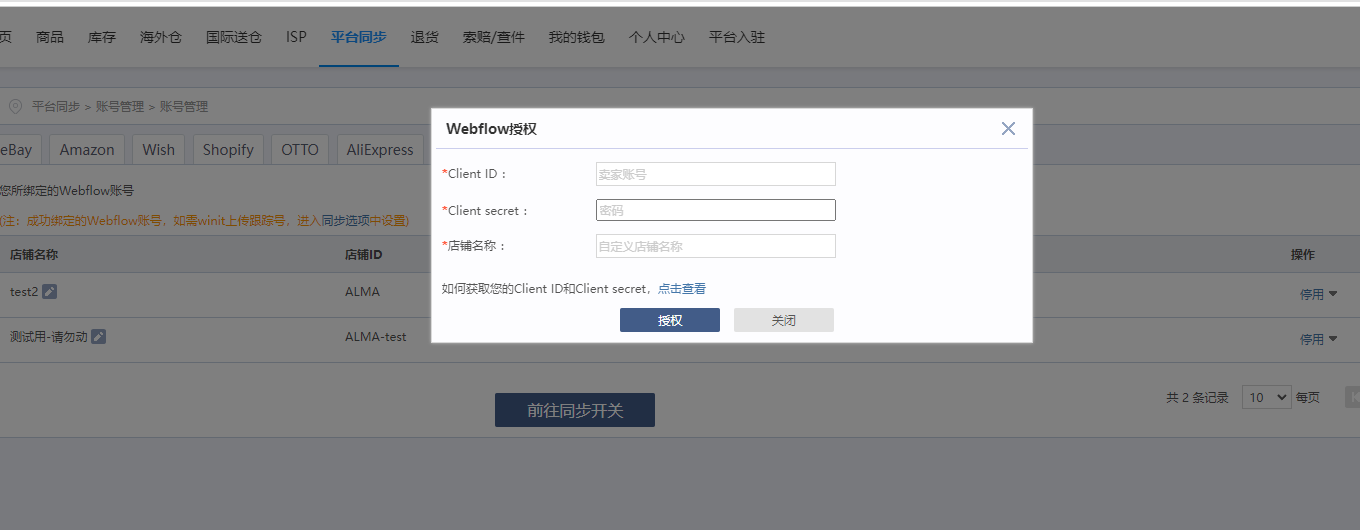Focus the 店铺名称 input field
The width and height of the screenshot is (1360, 530).
[716, 246]
